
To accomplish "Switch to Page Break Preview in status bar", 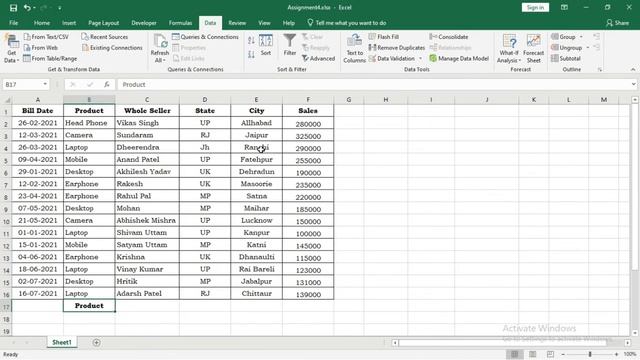I will point(550,354).
